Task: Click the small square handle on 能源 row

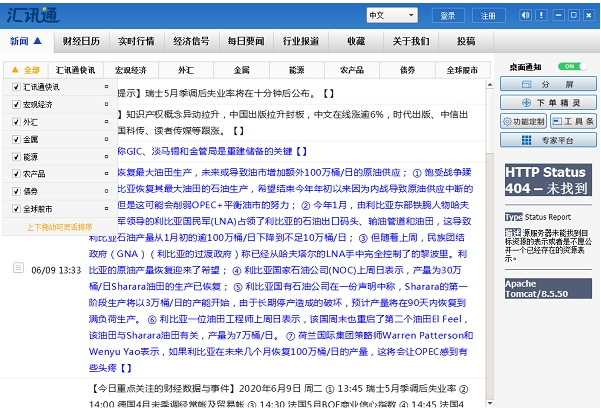Action: [107, 156]
